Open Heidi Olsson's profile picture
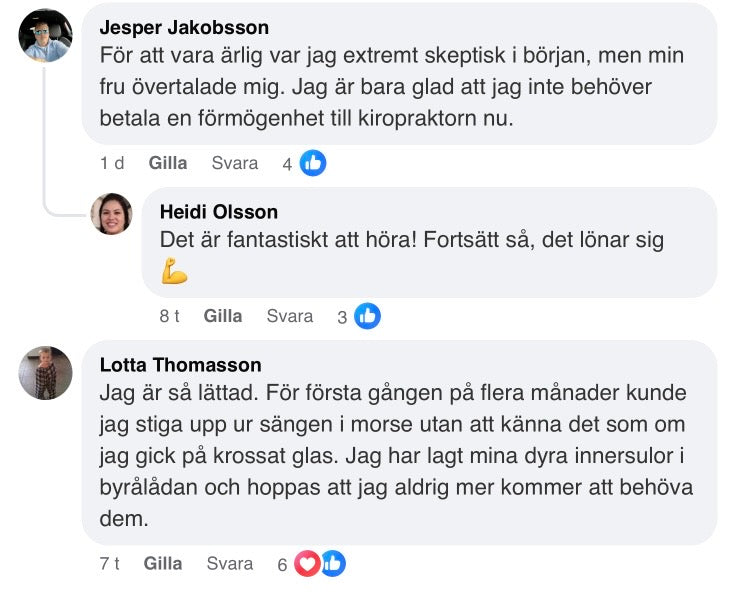Screen dimensions: 736x595 (112, 214)
